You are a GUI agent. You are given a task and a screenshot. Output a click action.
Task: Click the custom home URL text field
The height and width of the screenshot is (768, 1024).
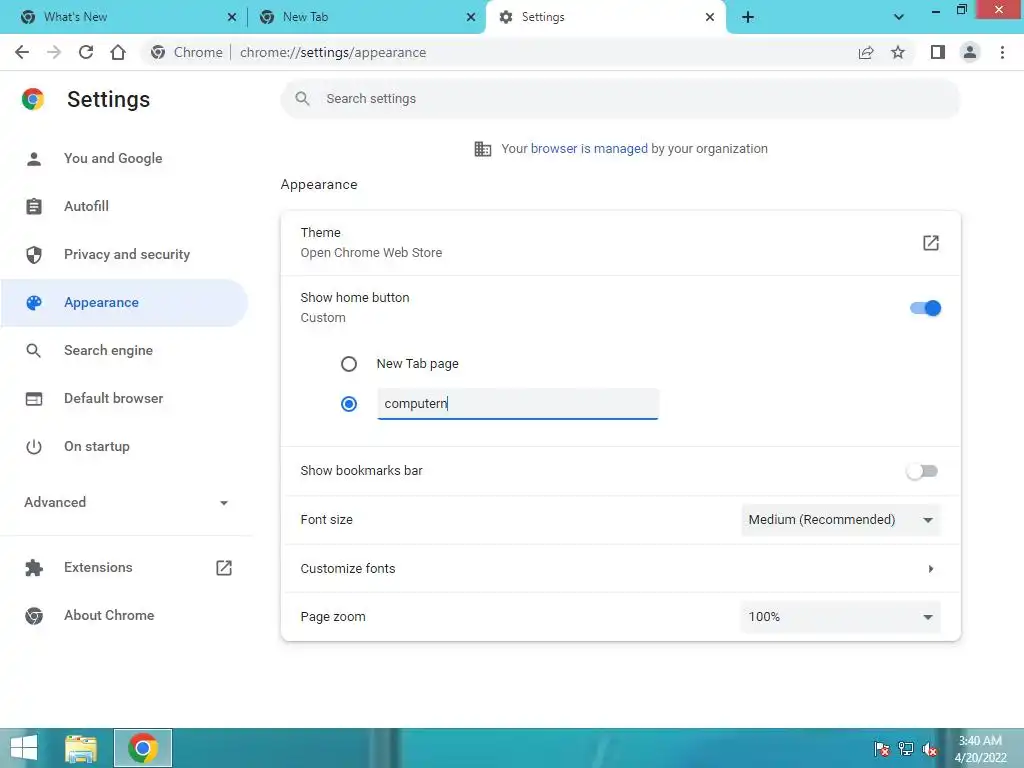coord(518,404)
